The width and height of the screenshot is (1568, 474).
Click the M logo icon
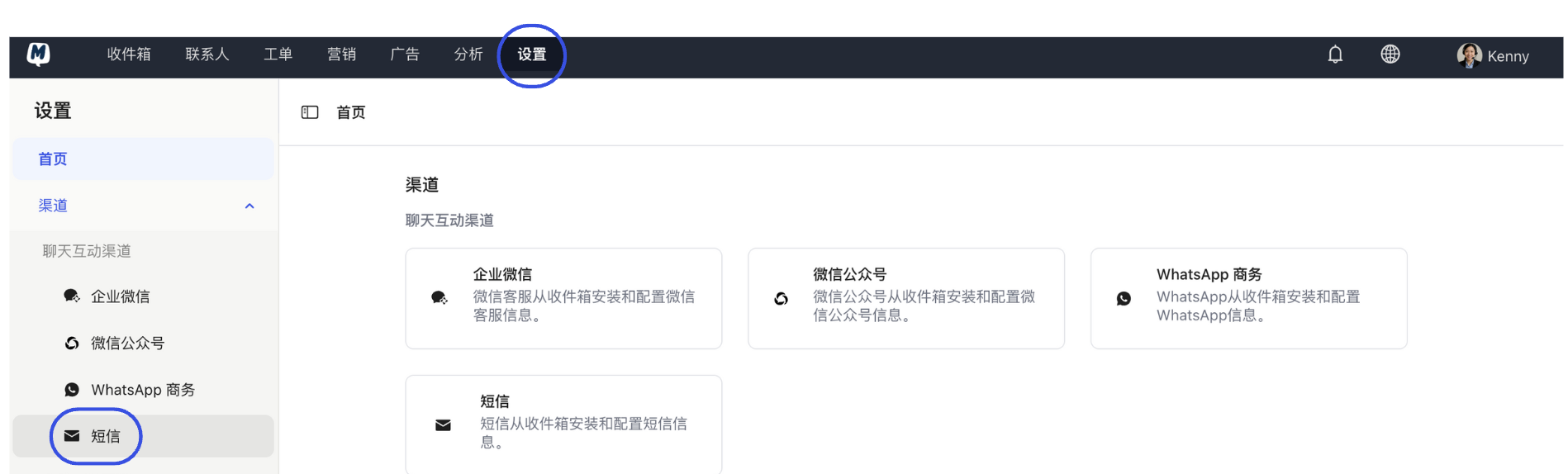point(38,55)
